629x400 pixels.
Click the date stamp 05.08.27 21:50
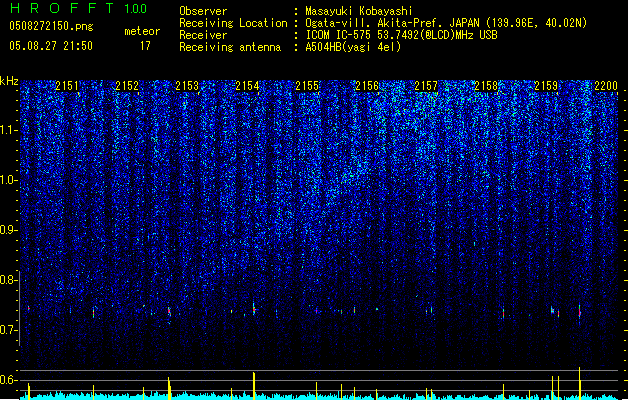(x=51, y=46)
